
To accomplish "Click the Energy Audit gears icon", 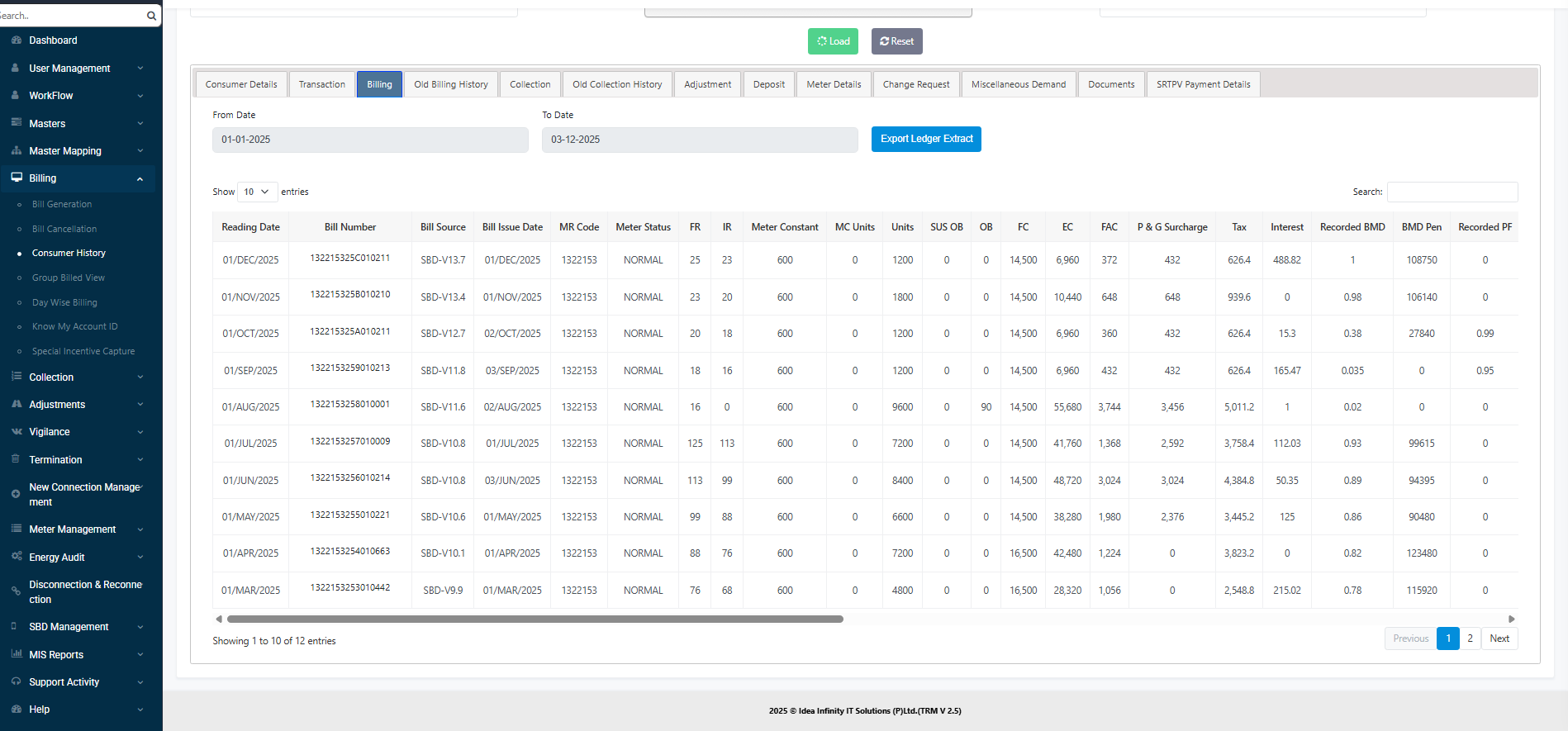I will [x=17, y=557].
